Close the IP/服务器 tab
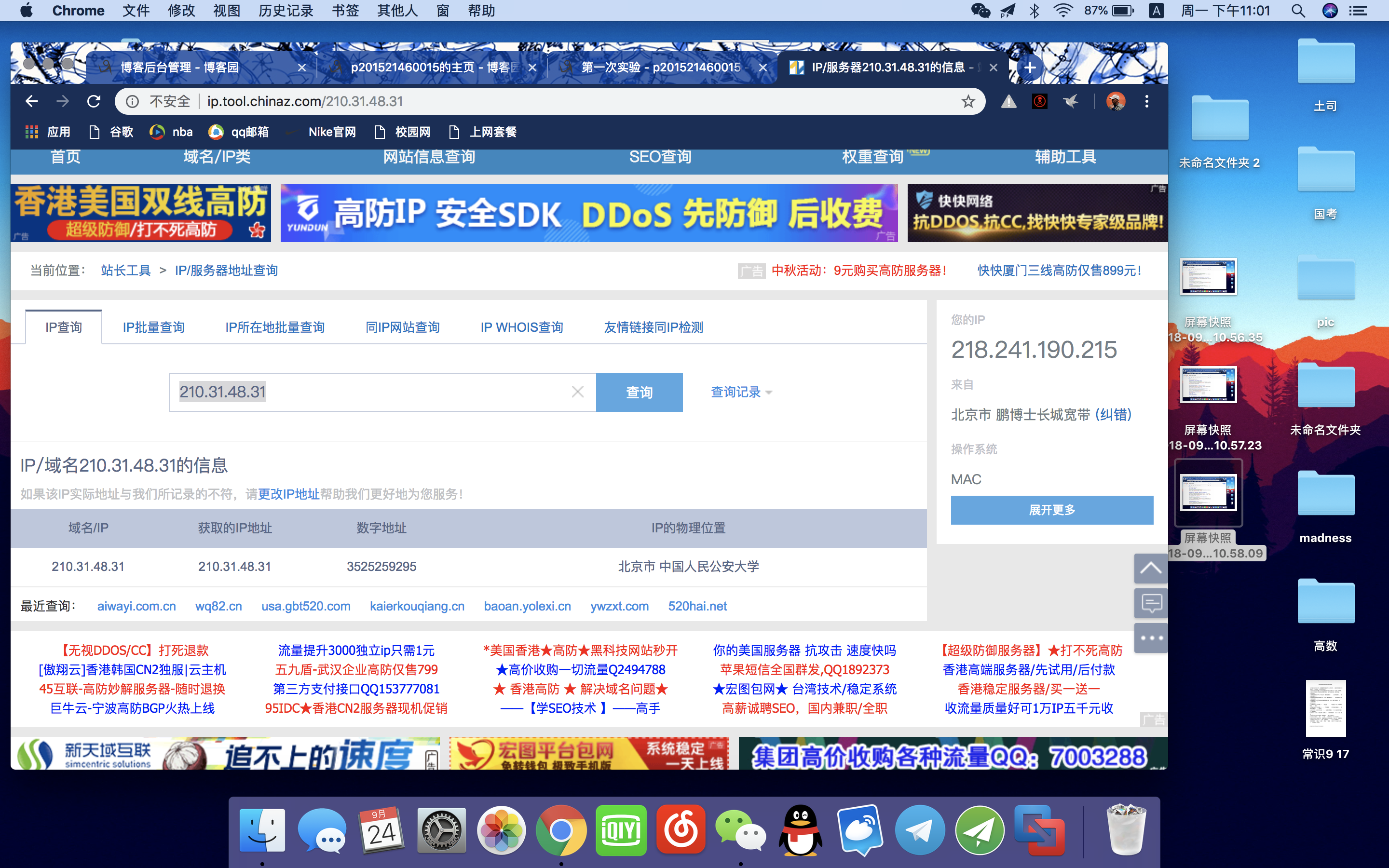The width and height of the screenshot is (1389, 868). (994, 68)
